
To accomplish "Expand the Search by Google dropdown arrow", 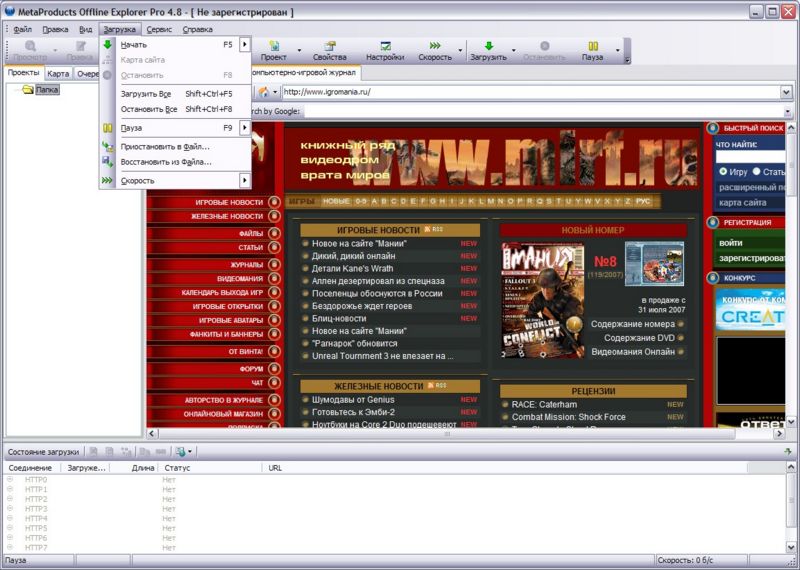I will point(788,111).
